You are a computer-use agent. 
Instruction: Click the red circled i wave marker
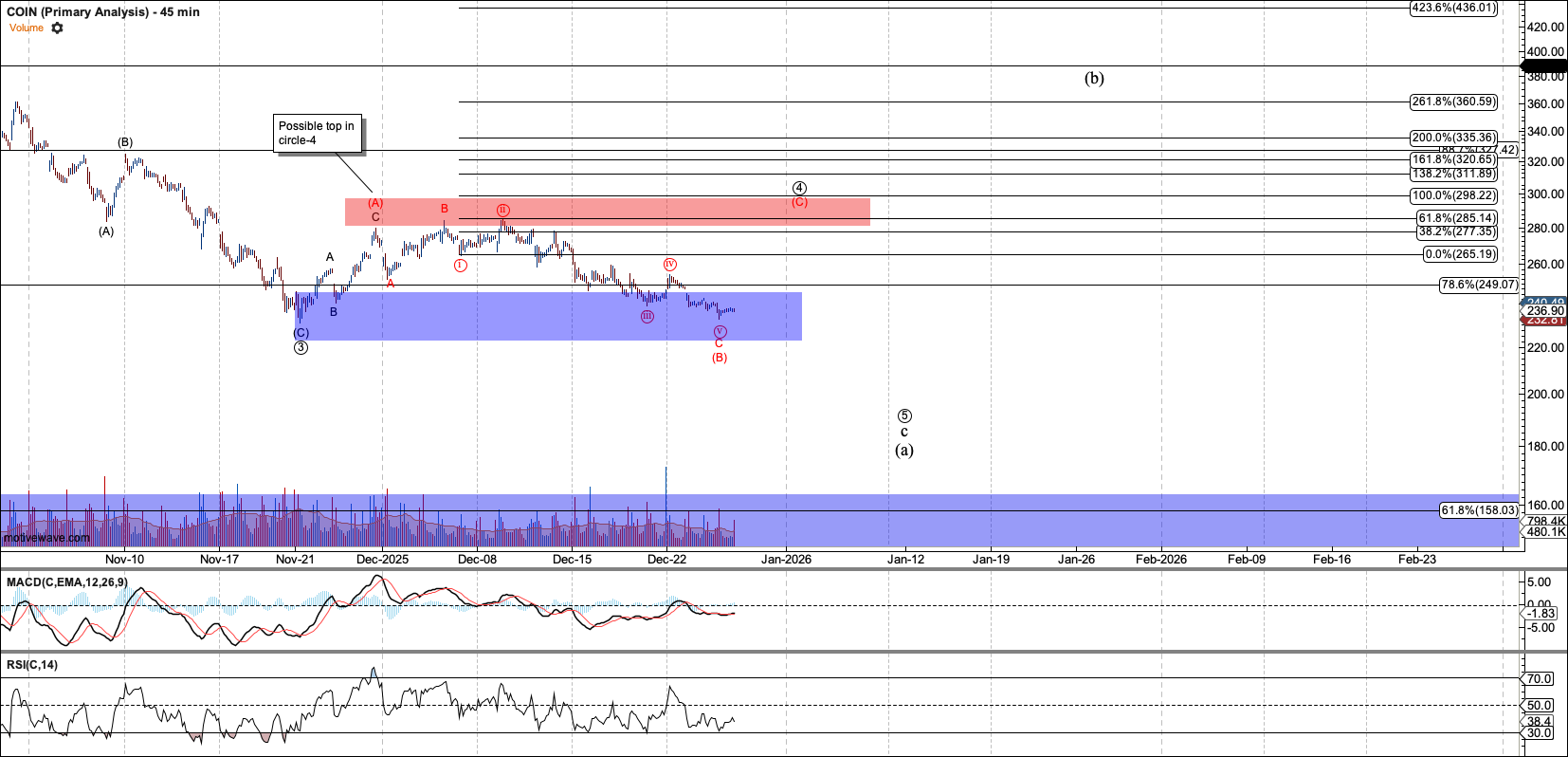460,266
